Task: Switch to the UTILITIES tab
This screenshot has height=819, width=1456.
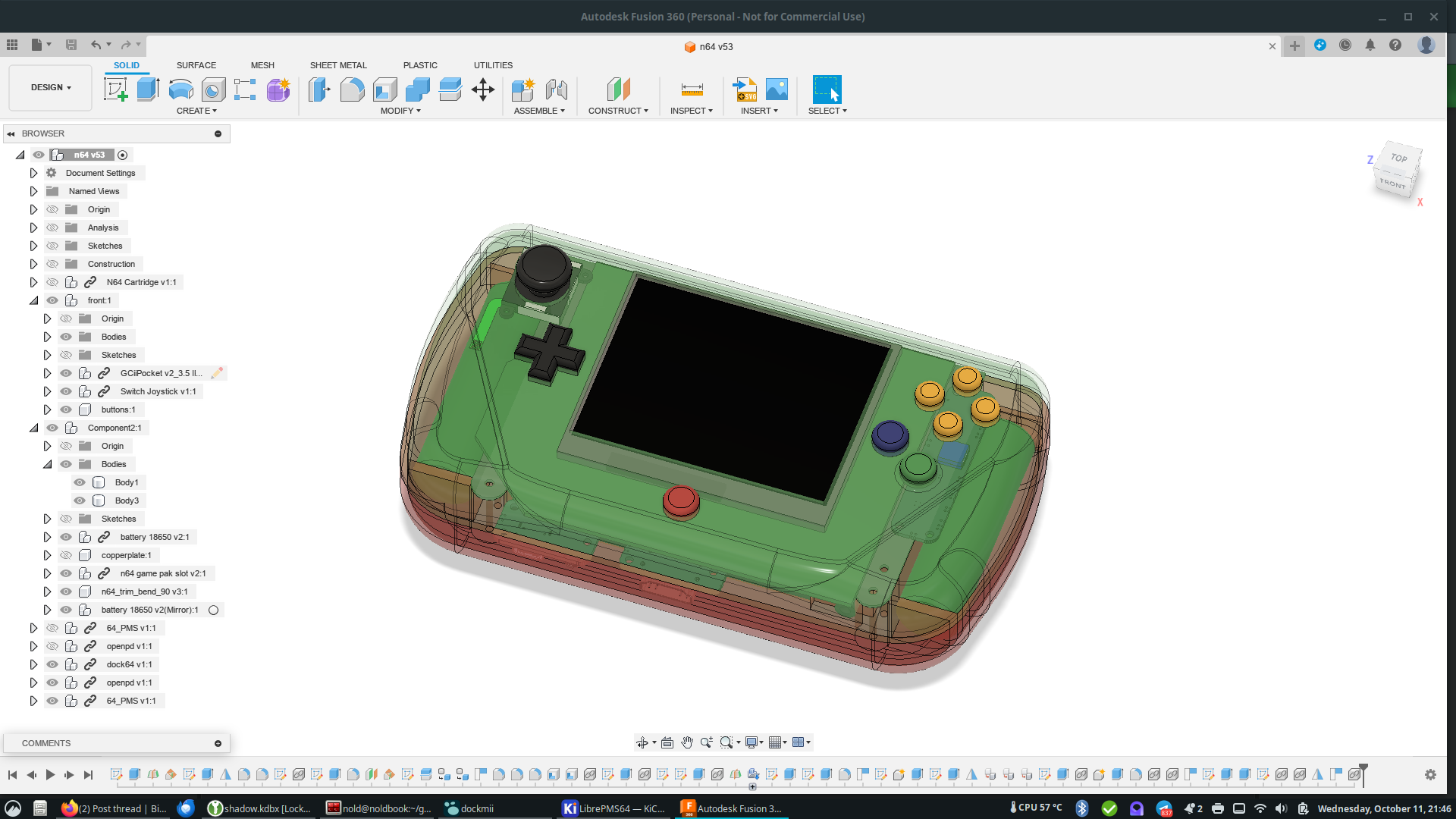Action: tap(493, 65)
